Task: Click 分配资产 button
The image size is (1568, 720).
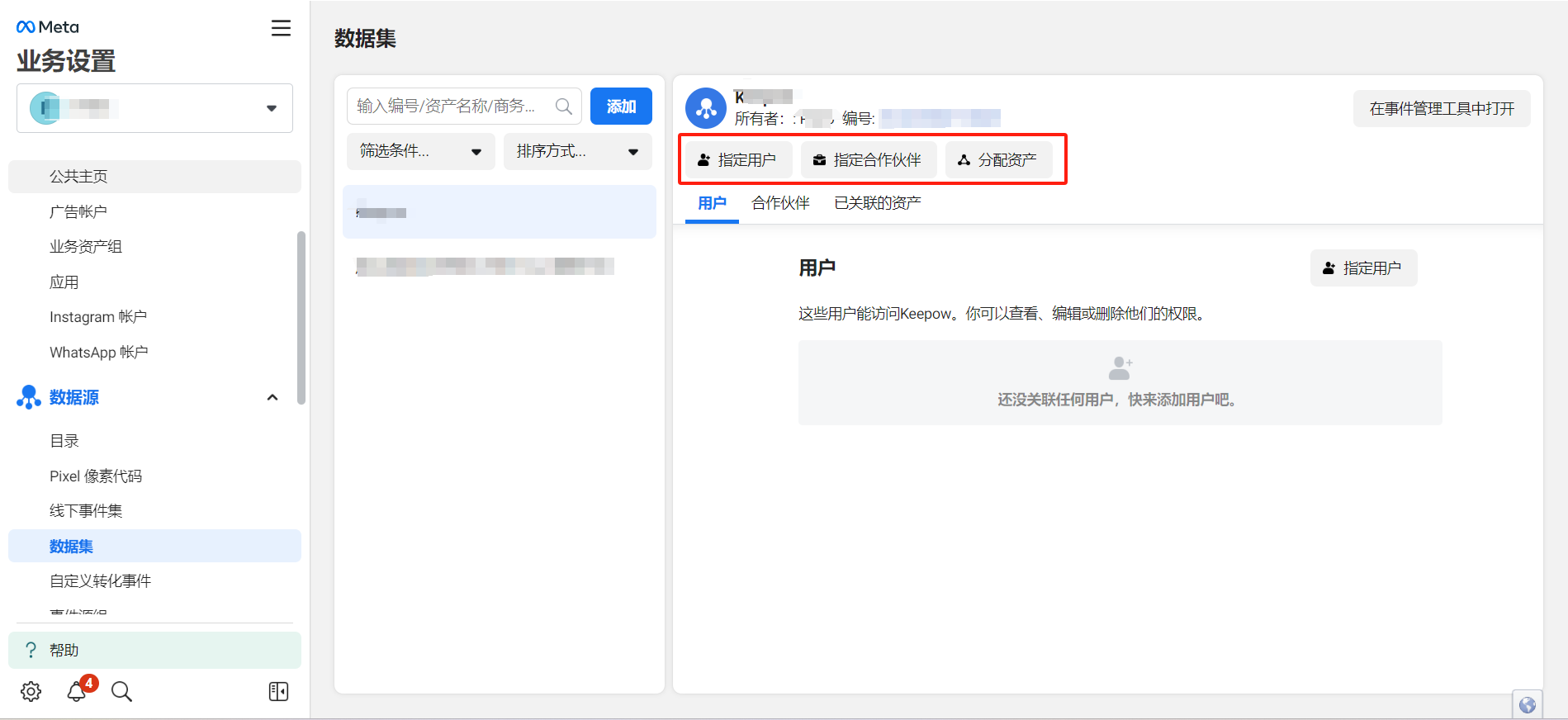Action: tap(999, 159)
